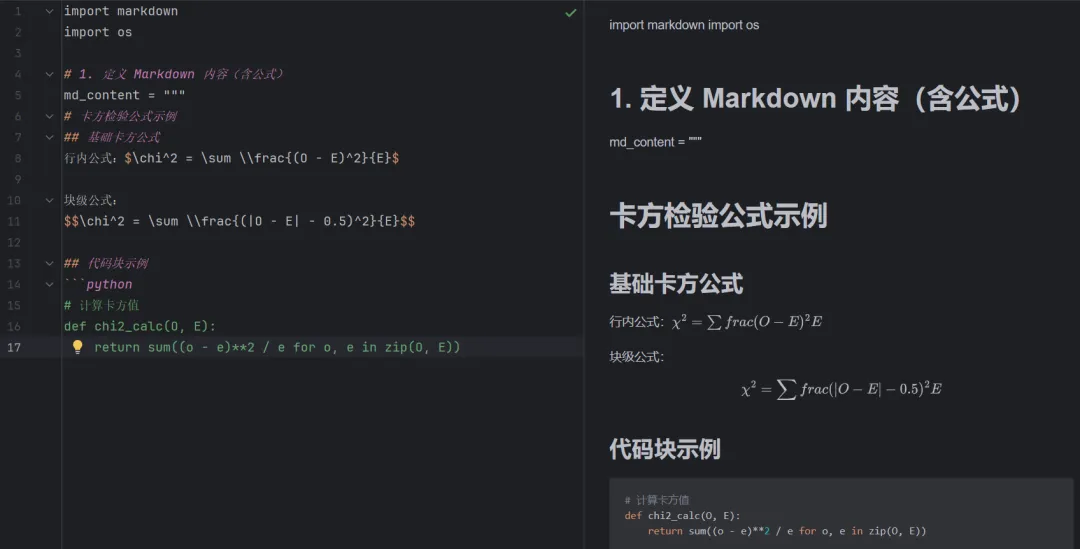Collapse the fold chevron at line 6

point(49,116)
